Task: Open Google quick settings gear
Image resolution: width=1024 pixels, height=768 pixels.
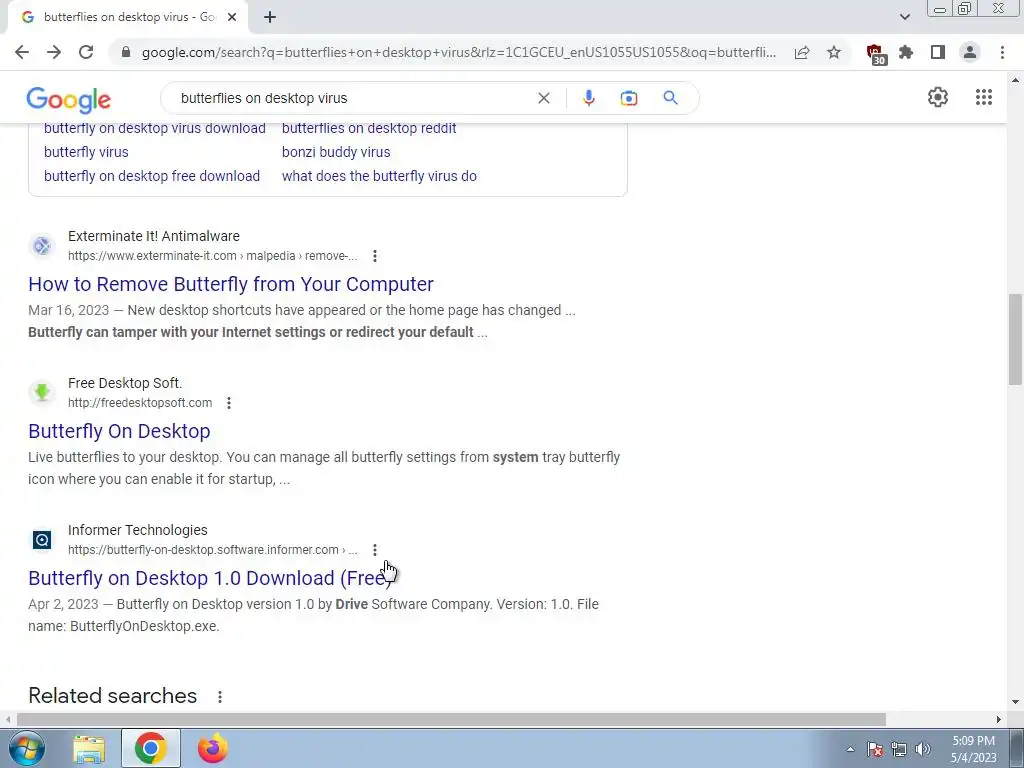Action: 938,97
